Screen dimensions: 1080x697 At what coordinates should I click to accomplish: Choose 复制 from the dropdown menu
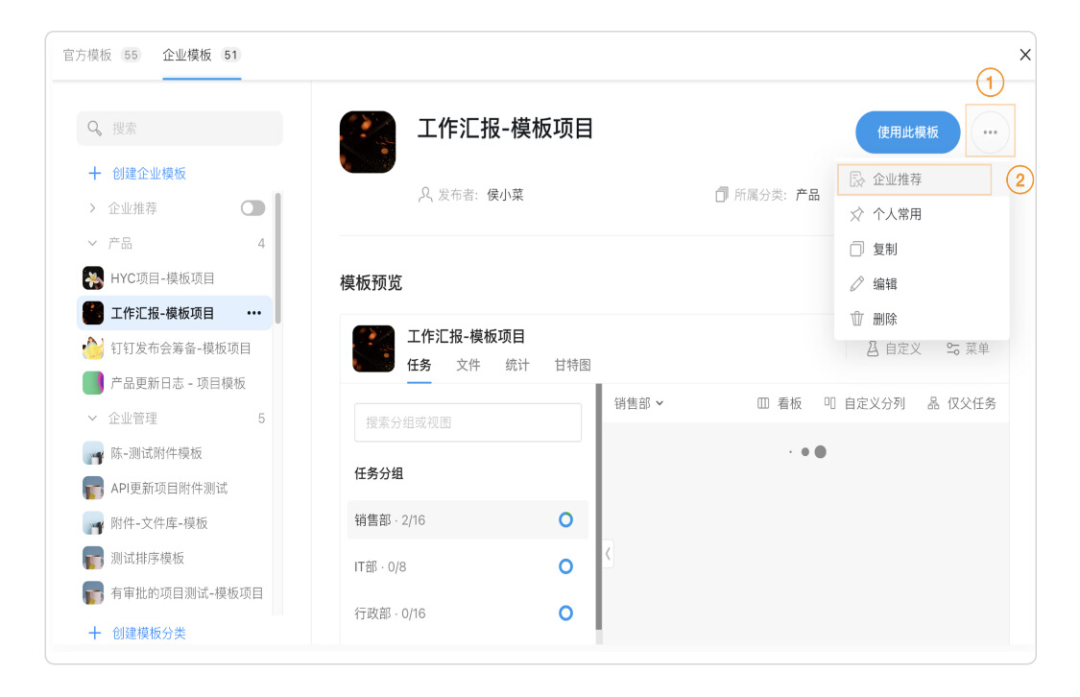pos(922,249)
